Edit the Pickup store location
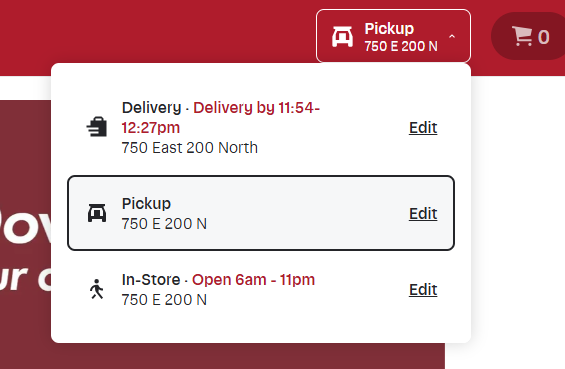Screen dimensions: 565x369 pos(423,213)
